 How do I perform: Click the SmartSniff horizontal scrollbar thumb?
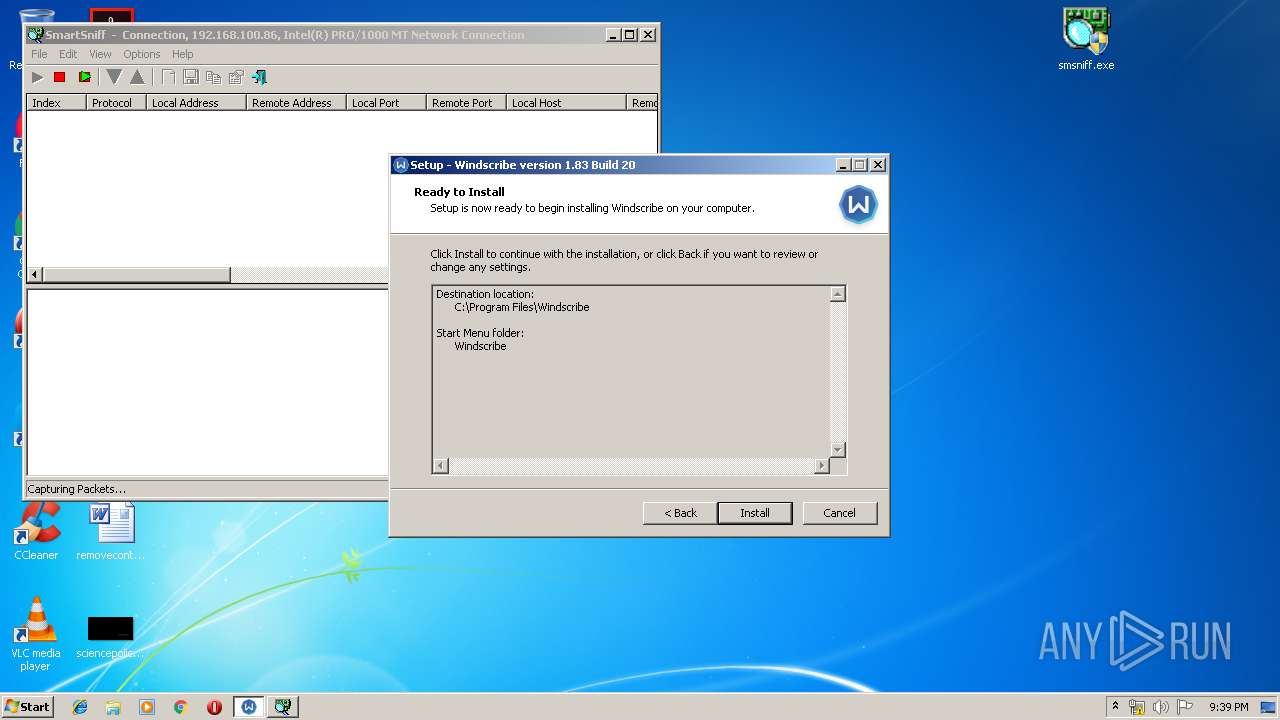(x=137, y=274)
